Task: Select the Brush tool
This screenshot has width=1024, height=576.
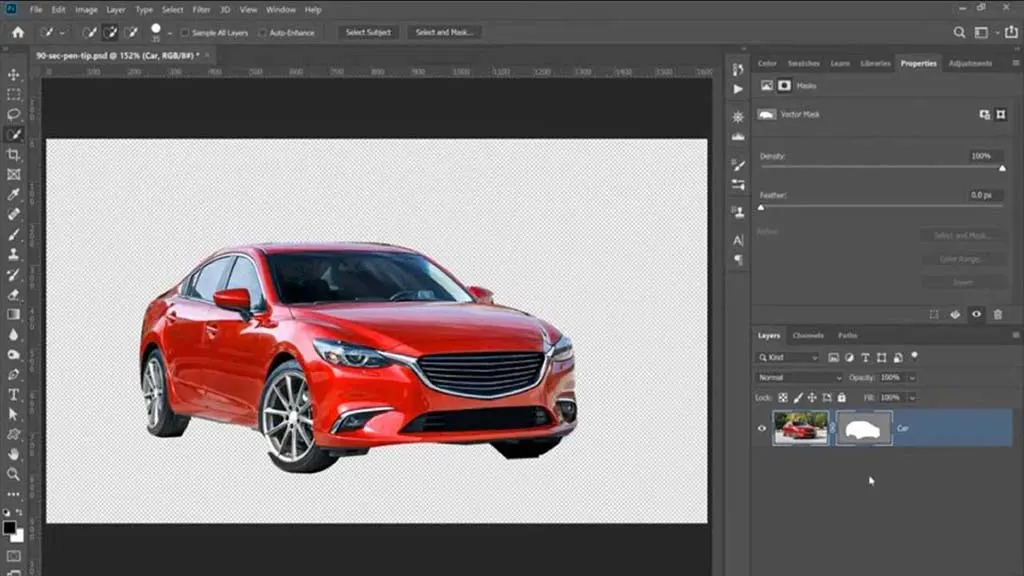Action: [x=13, y=234]
